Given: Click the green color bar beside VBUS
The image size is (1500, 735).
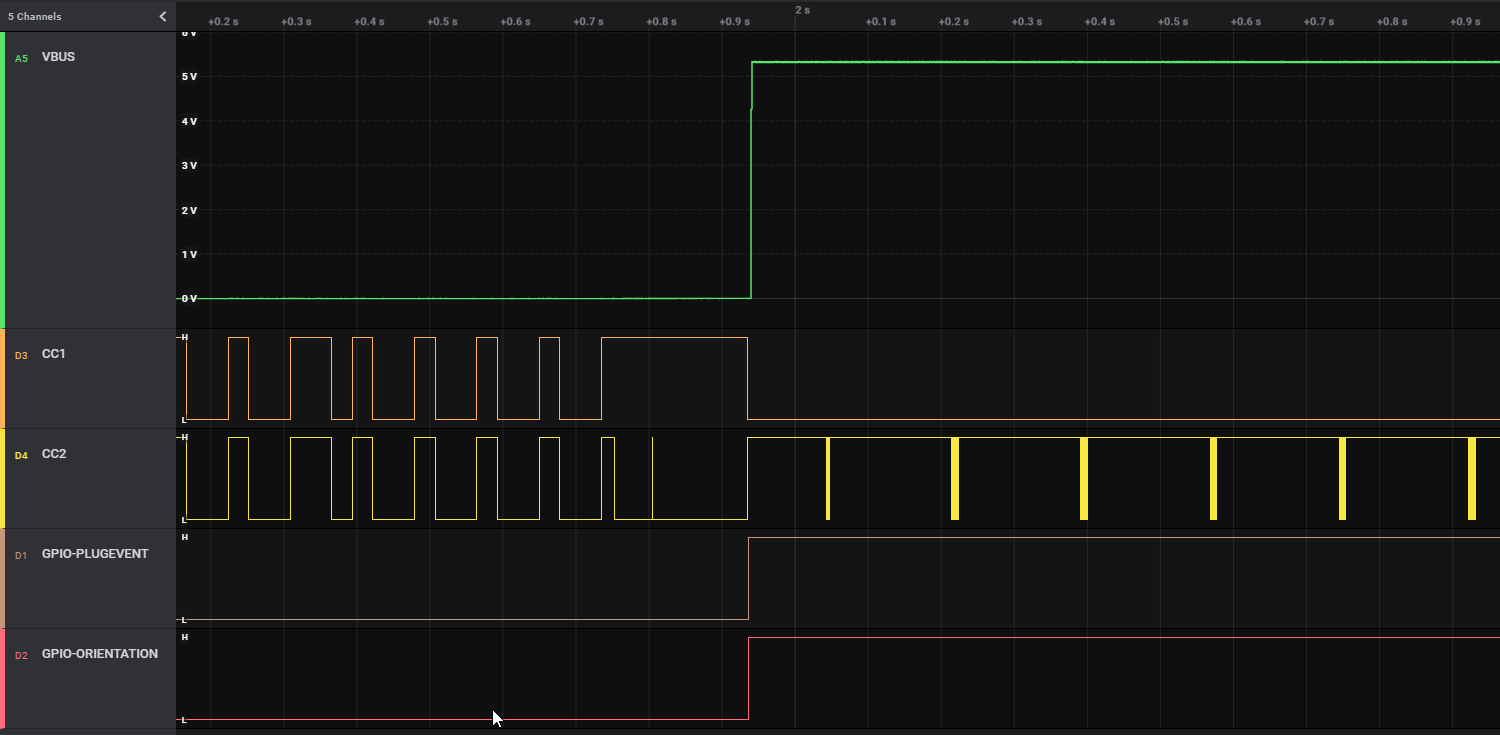Looking at the screenshot, I should (3, 180).
